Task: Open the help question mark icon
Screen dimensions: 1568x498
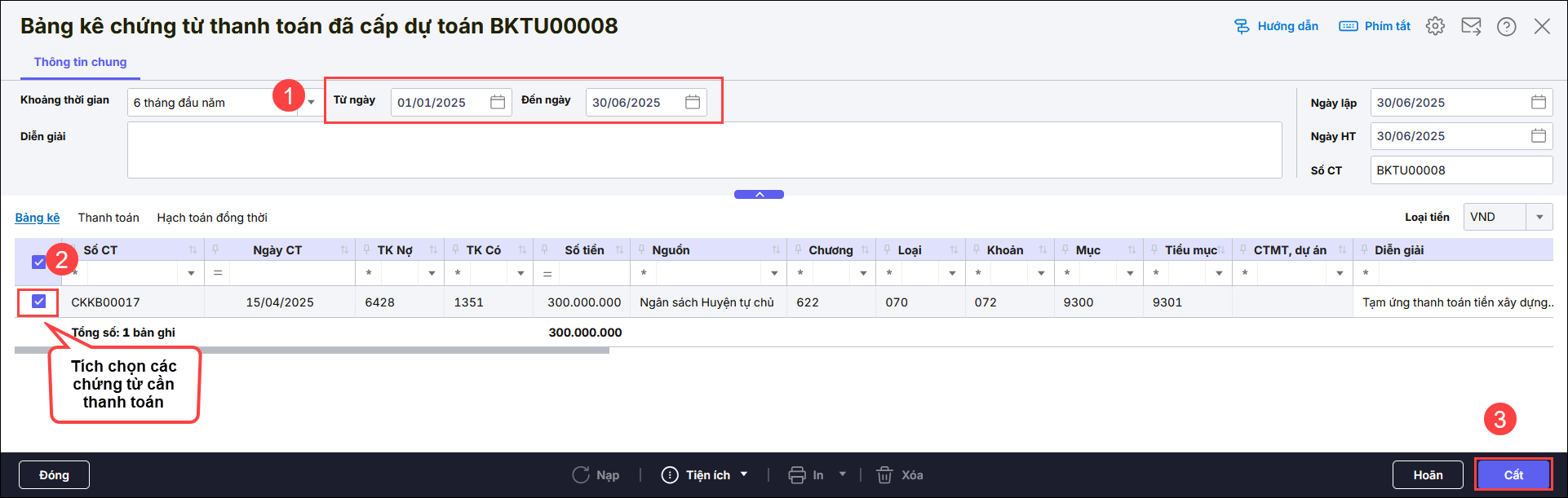Action: (x=1506, y=26)
